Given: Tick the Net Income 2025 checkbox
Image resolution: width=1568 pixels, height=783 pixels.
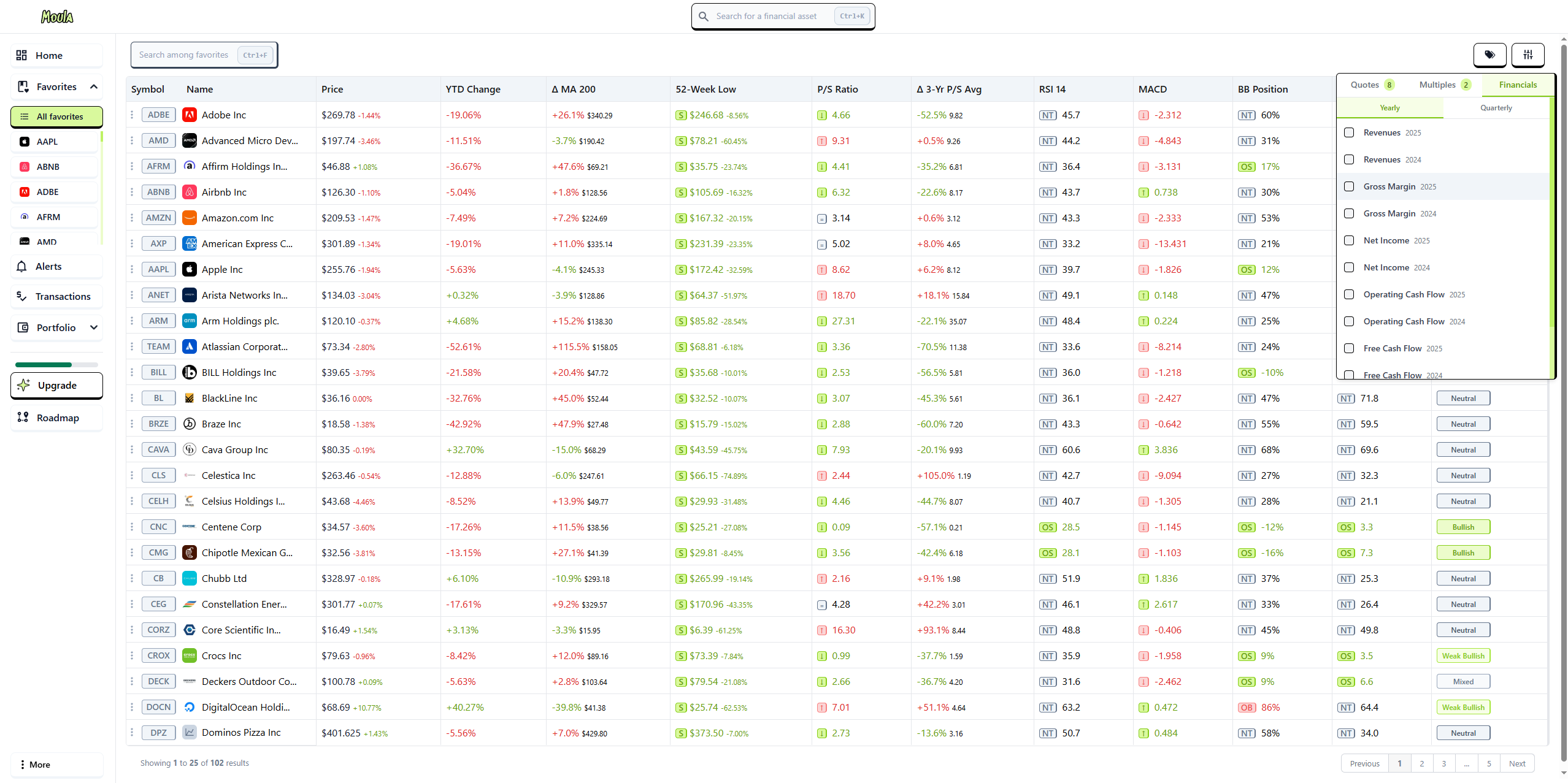Looking at the screenshot, I should click(x=1349, y=240).
